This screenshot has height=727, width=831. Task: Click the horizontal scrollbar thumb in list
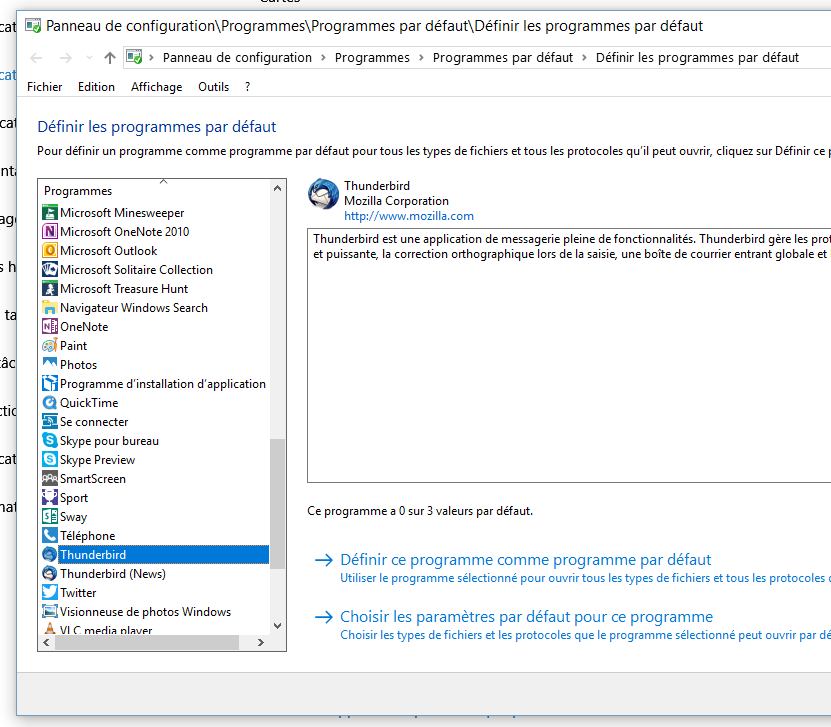[147, 642]
